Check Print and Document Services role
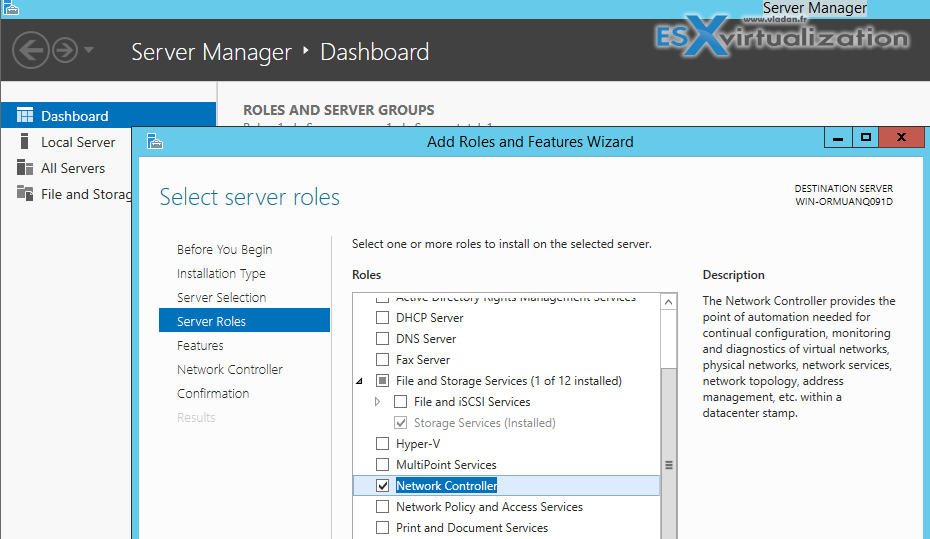The width and height of the screenshot is (930, 539). [383, 527]
